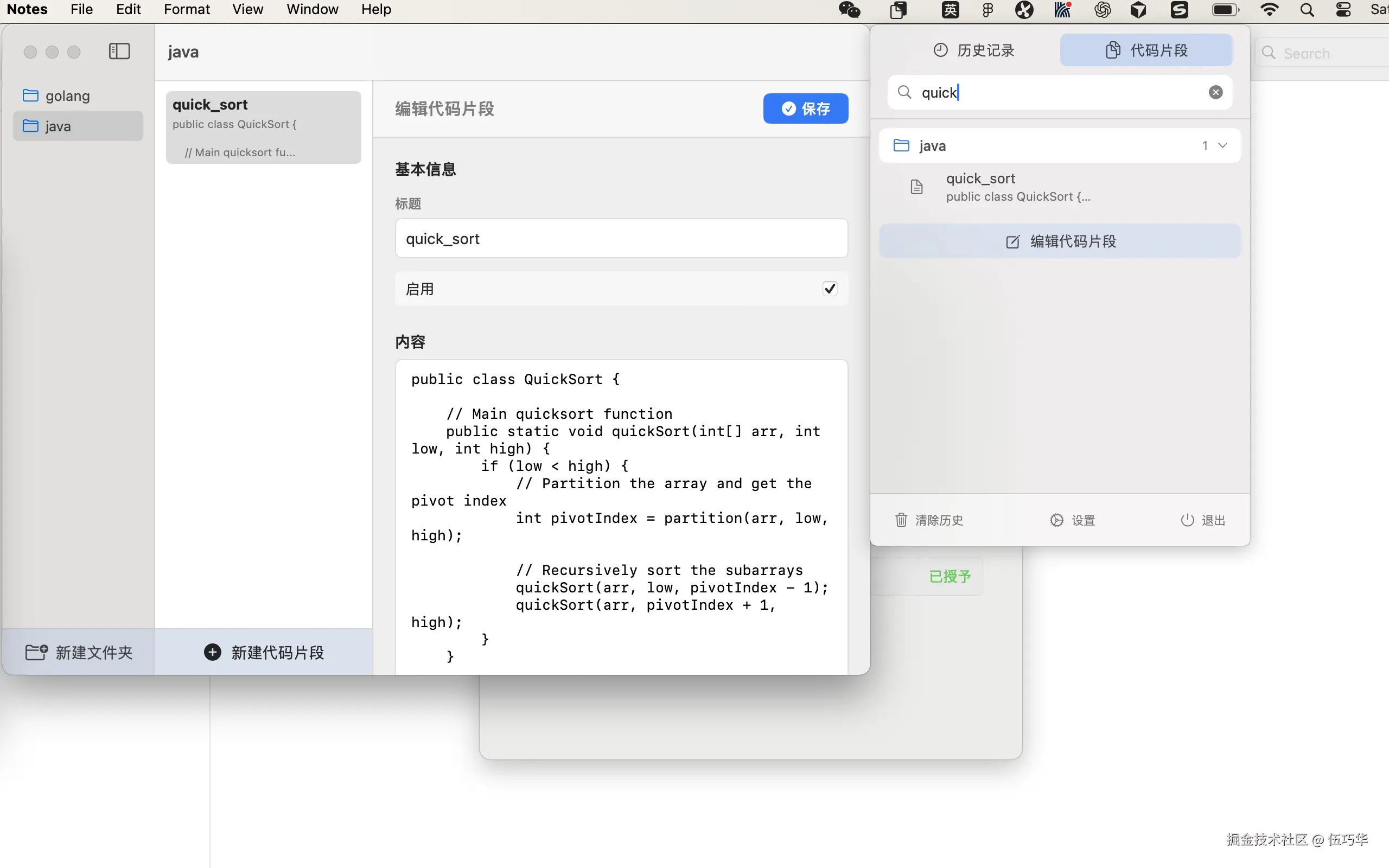Viewport: 1389px width, 868px height.
Task: Create a snippet with 新建代码片段
Action: tap(265, 652)
